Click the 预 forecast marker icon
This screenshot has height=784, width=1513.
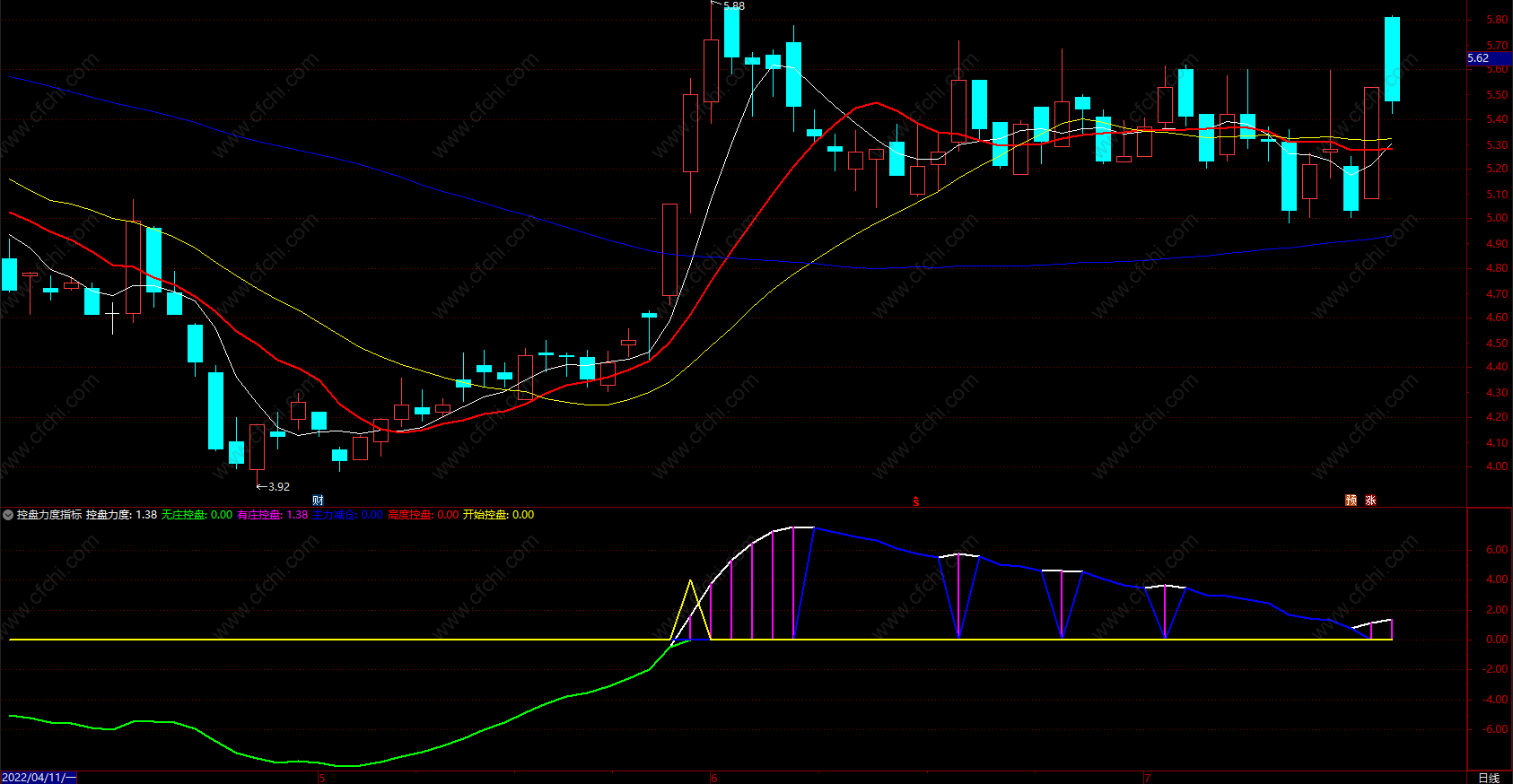click(1351, 501)
